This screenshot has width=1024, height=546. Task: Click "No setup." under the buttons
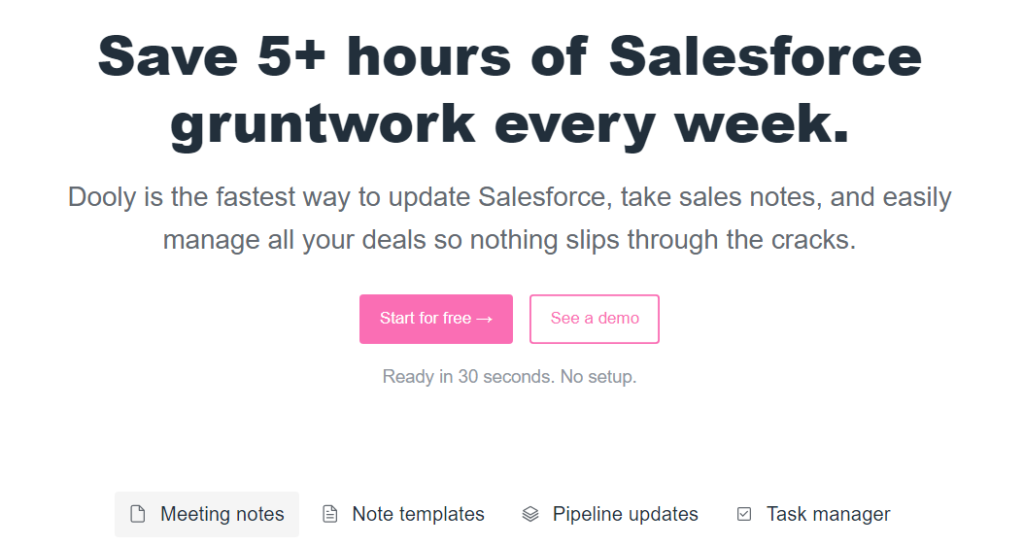tap(599, 377)
